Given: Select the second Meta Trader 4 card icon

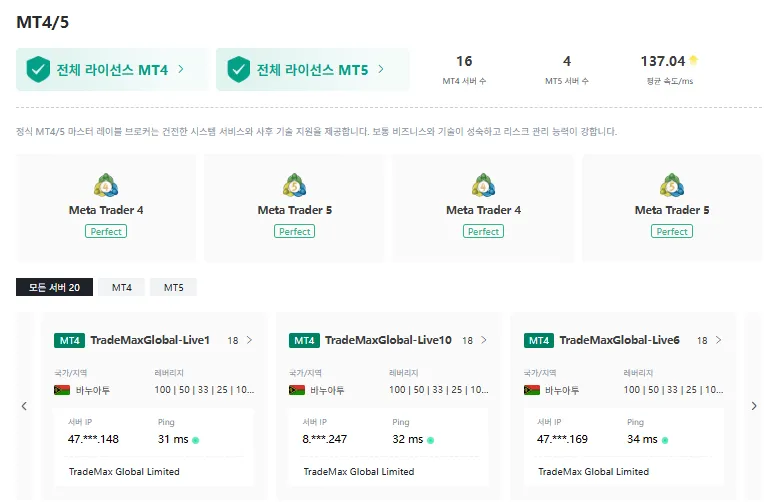Looking at the screenshot, I should pos(483,186).
